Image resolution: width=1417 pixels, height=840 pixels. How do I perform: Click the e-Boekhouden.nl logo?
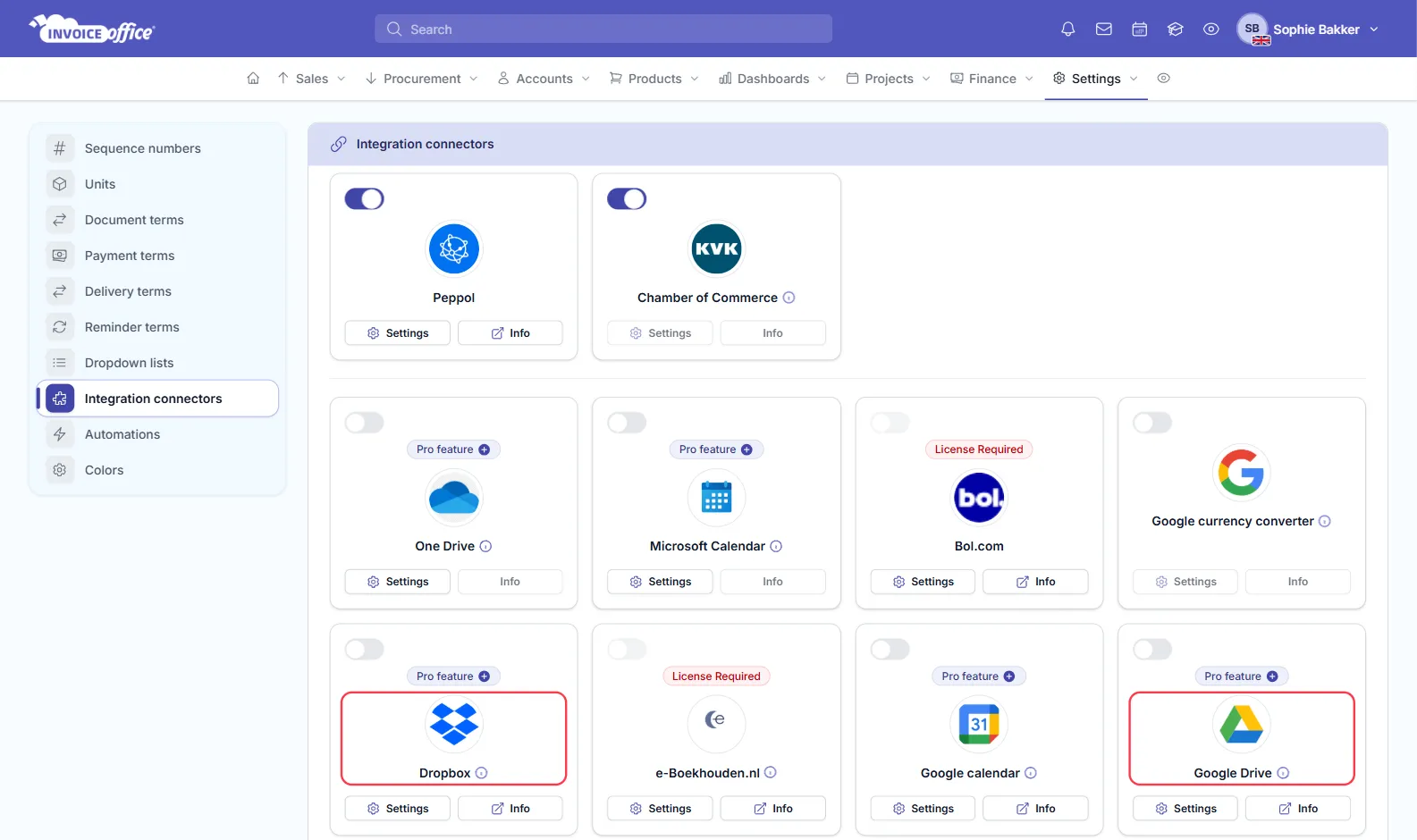click(x=716, y=722)
